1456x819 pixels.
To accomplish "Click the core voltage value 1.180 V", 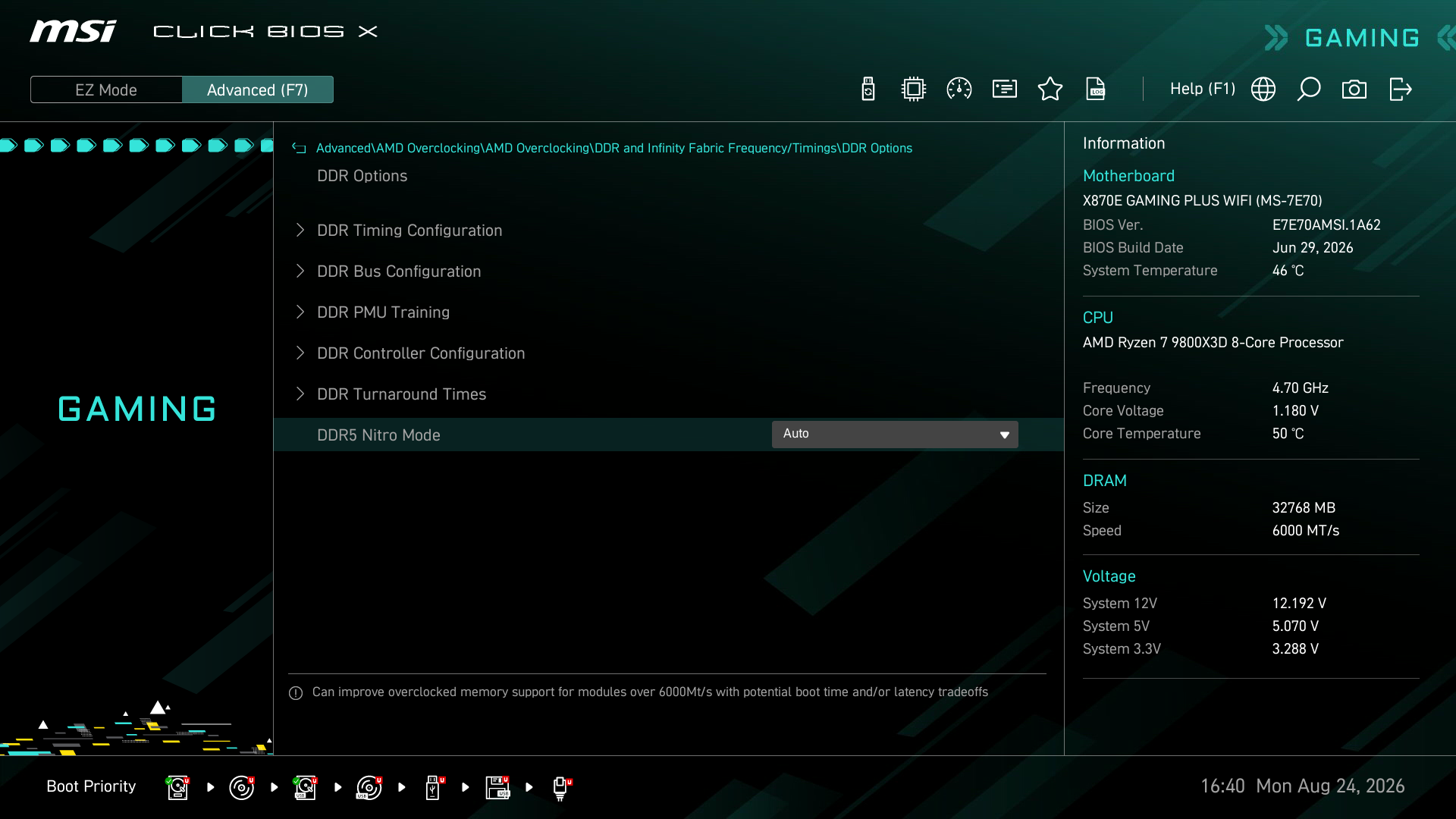I will 1295,411.
